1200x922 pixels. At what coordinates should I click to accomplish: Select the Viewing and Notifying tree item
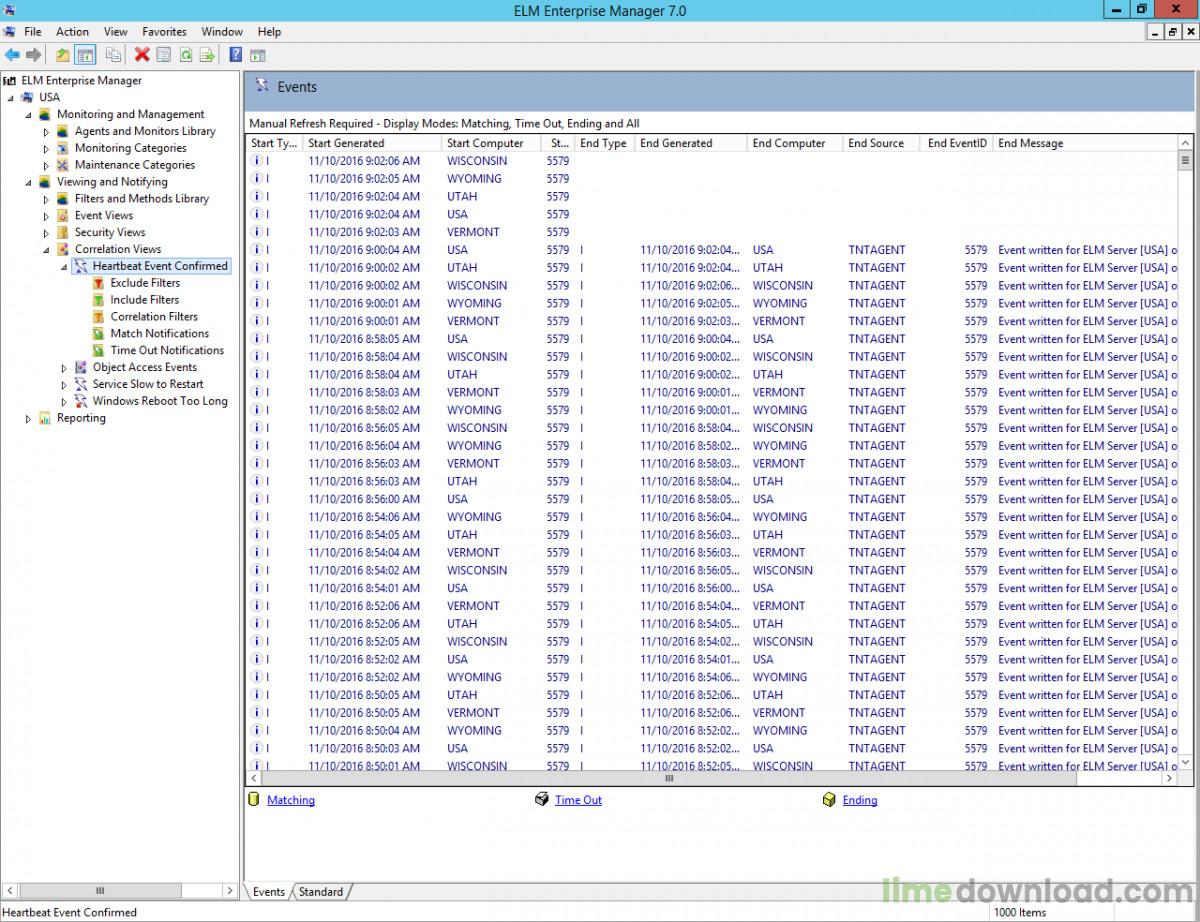point(112,182)
